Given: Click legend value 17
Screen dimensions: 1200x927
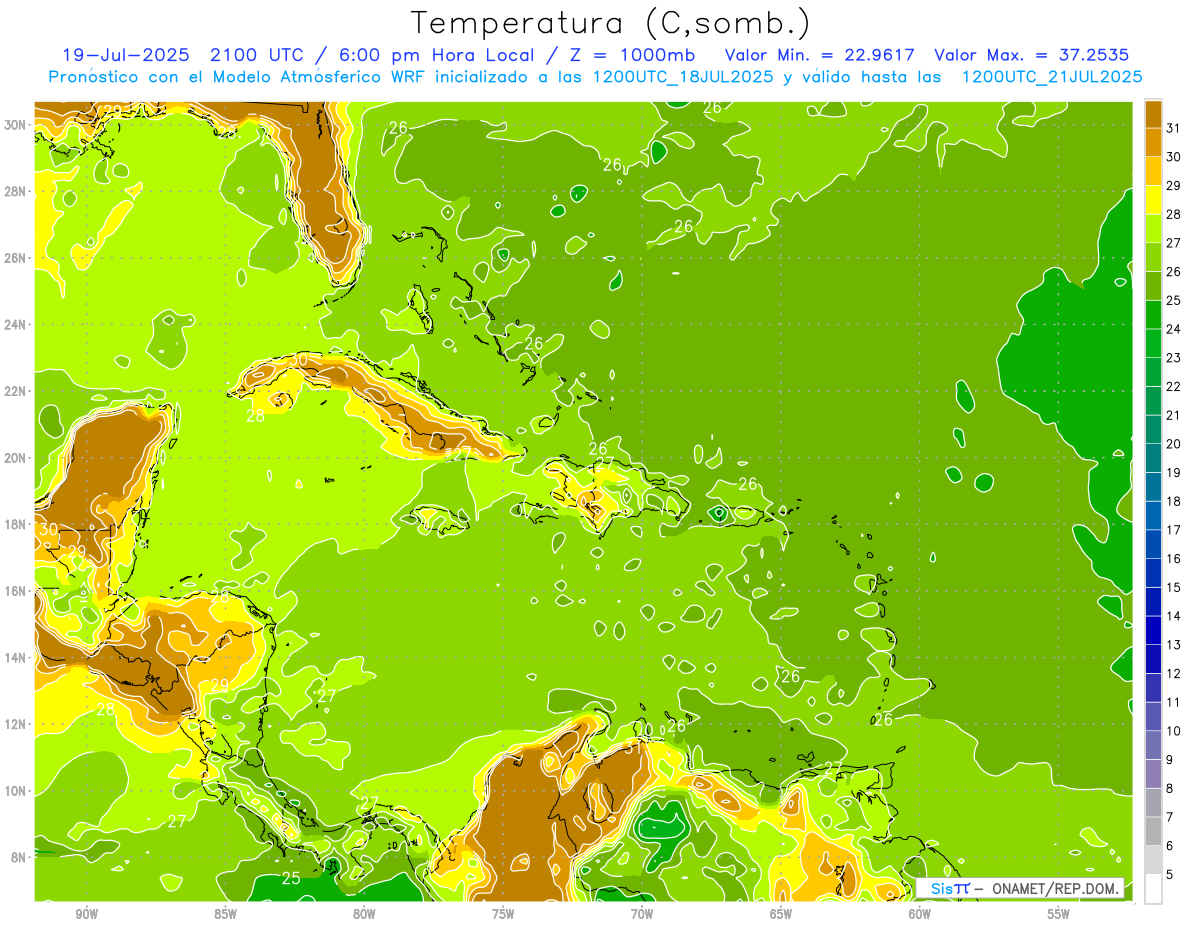Looking at the screenshot, I should click(1174, 530).
